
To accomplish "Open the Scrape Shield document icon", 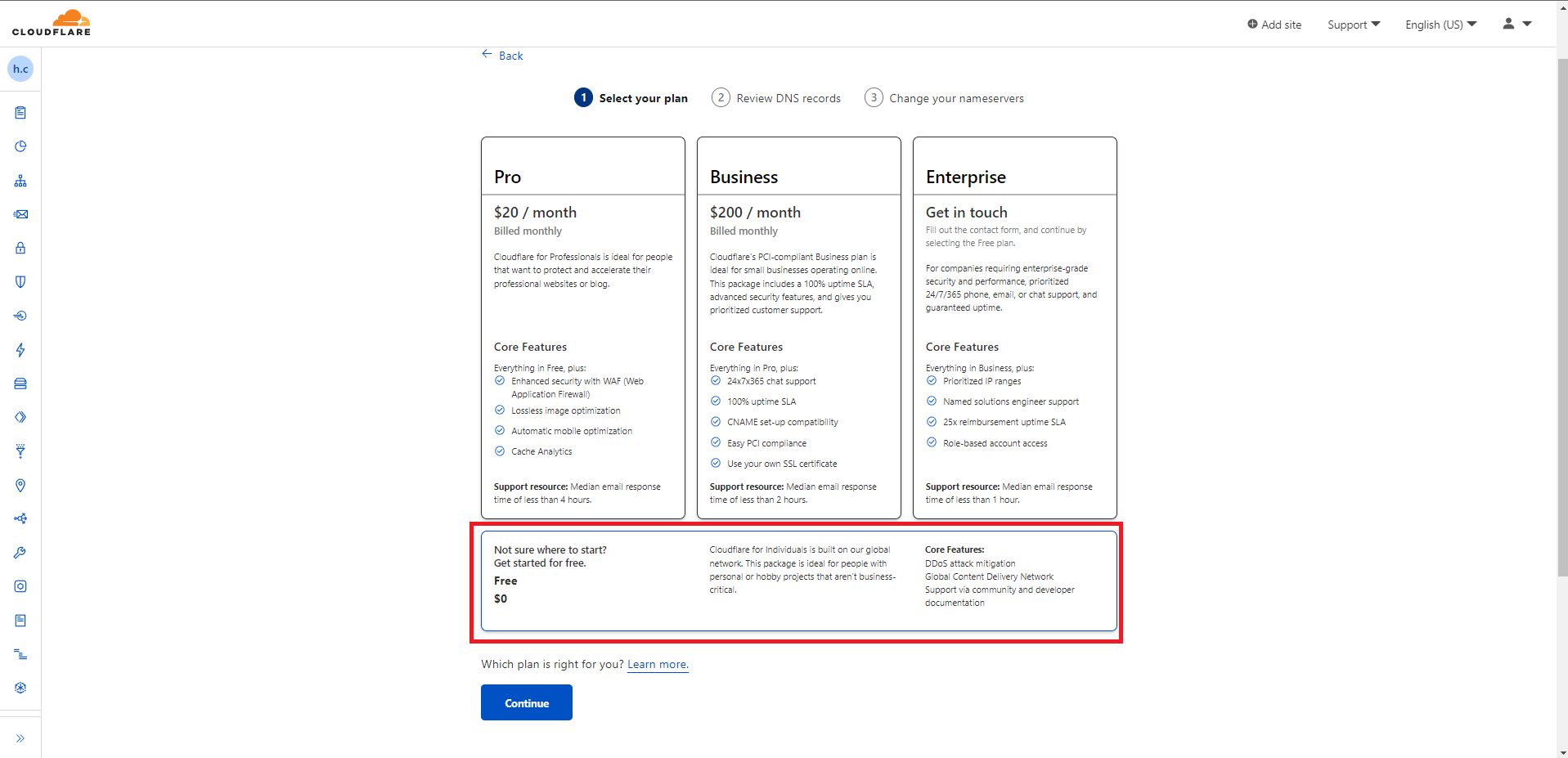I will (x=20, y=621).
